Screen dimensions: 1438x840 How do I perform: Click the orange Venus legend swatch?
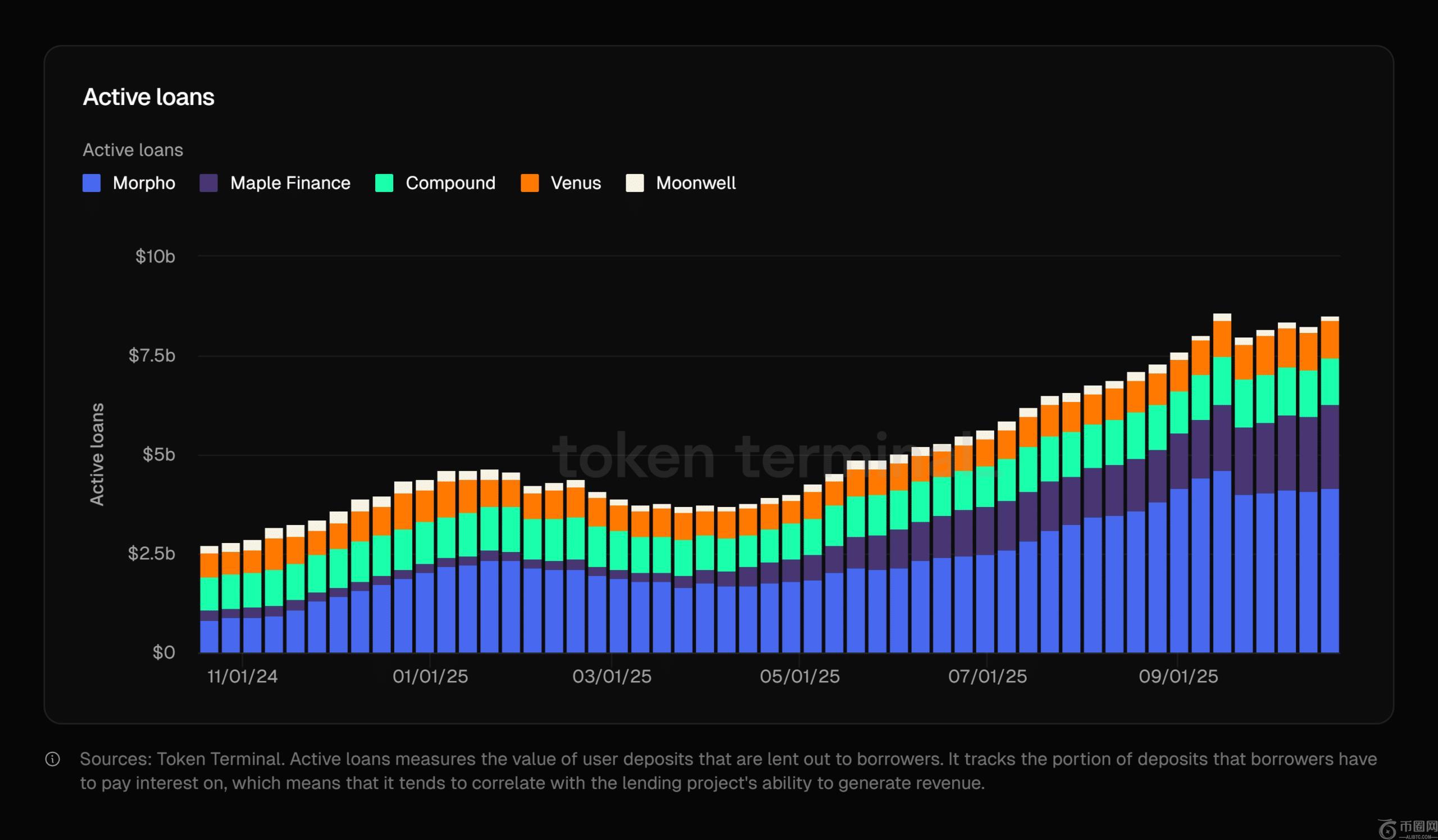(x=530, y=183)
